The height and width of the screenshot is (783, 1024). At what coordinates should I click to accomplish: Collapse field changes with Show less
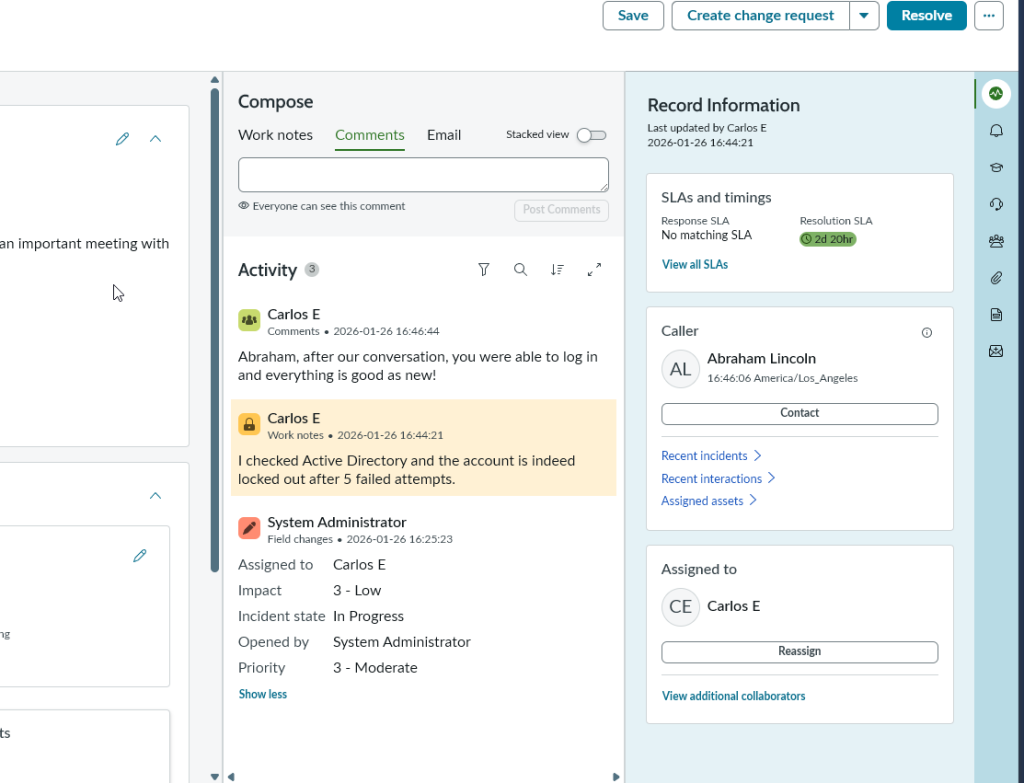tap(263, 694)
